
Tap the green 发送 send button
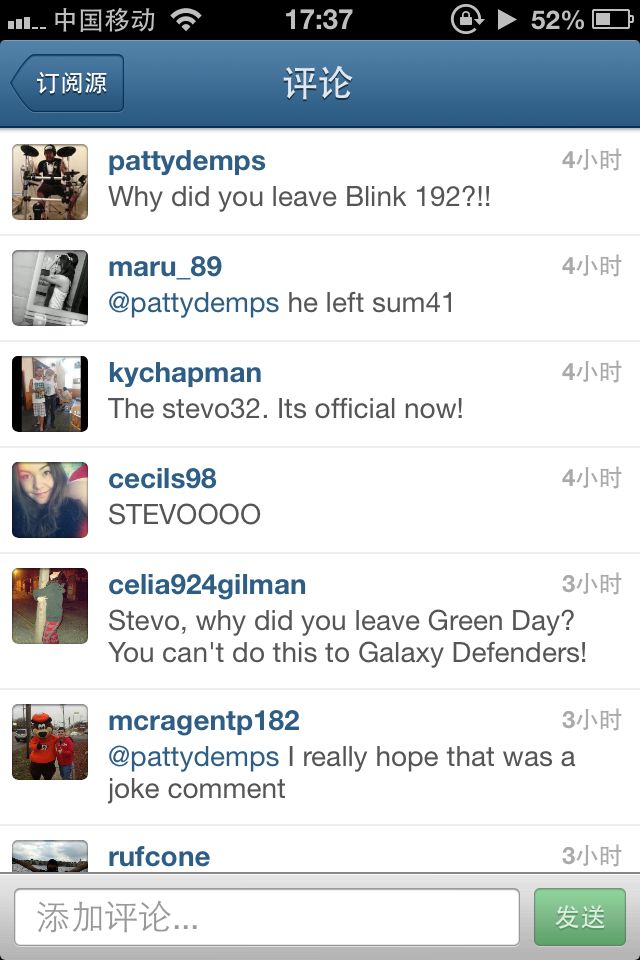click(x=580, y=917)
